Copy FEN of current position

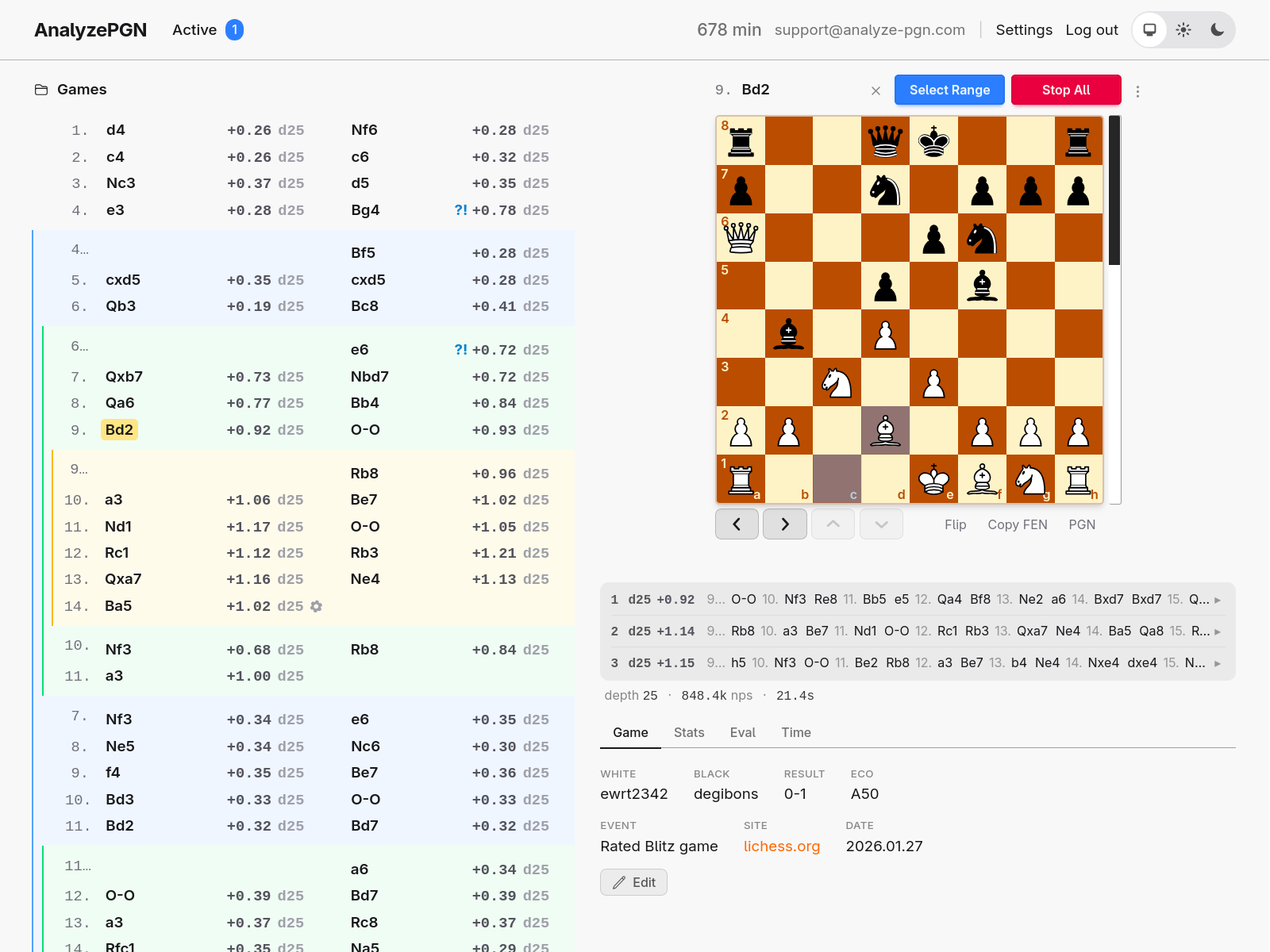point(1017,524)
